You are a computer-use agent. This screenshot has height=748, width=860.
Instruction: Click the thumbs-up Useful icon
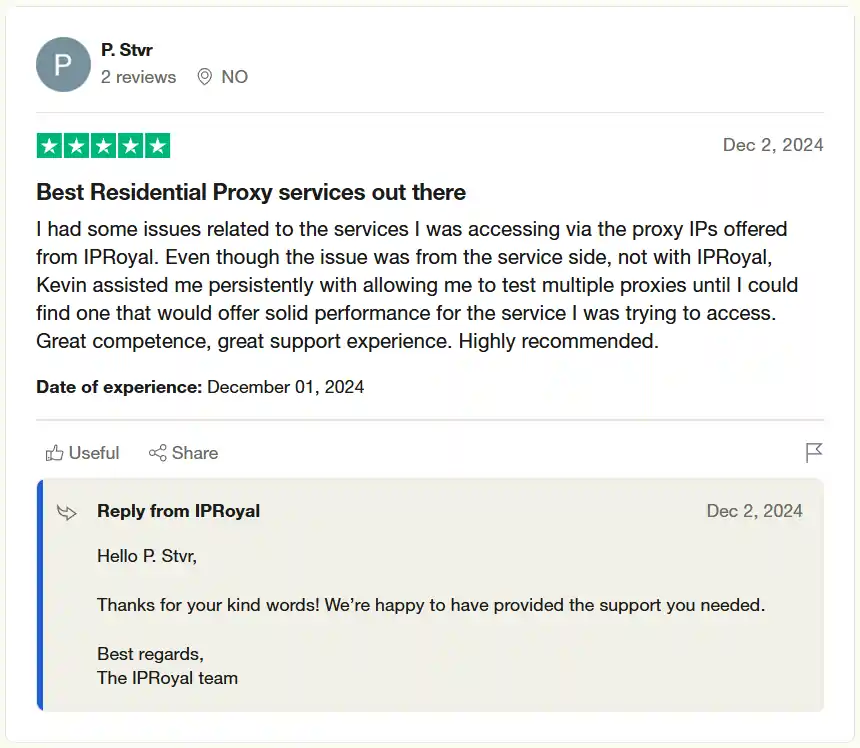[56, 452]
